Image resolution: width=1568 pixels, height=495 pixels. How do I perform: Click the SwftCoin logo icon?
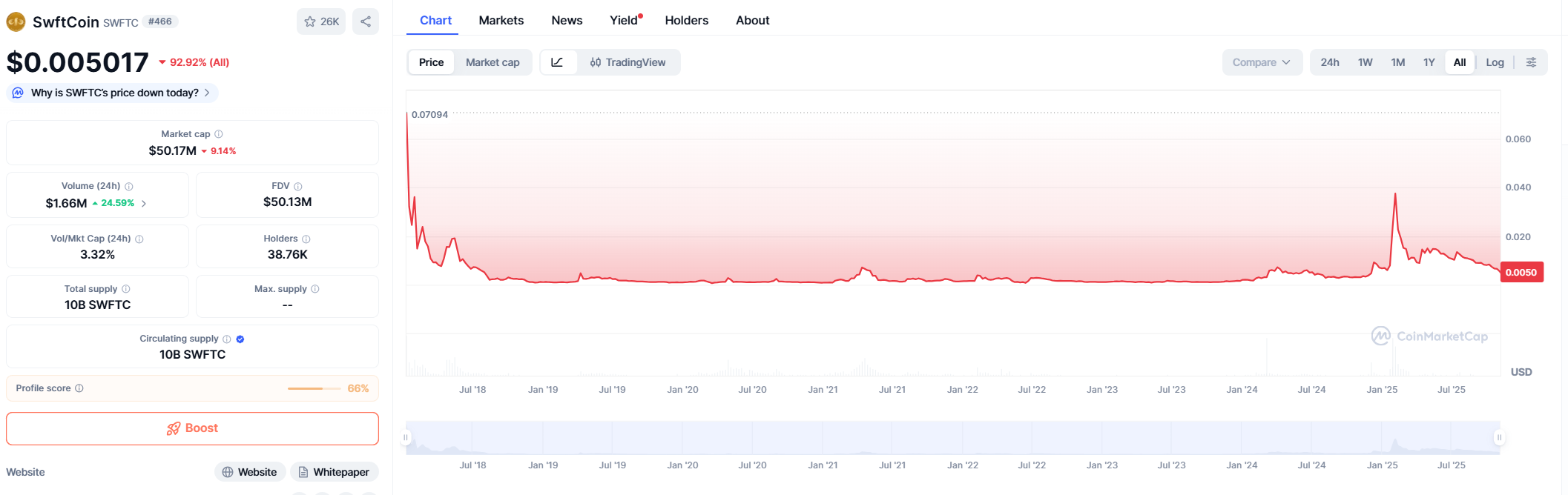point(16,21)
